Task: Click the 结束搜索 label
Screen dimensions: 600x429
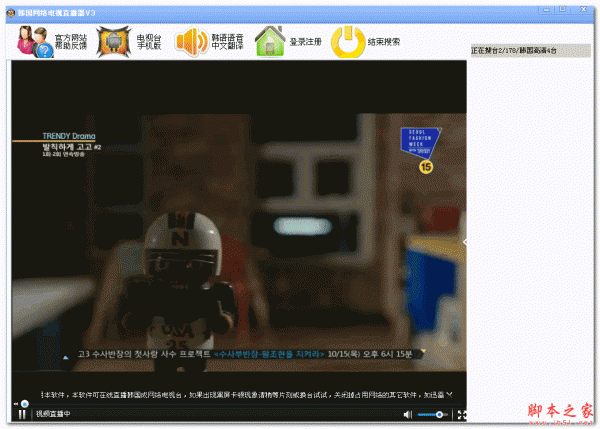Action: click(x=384, y=42)
